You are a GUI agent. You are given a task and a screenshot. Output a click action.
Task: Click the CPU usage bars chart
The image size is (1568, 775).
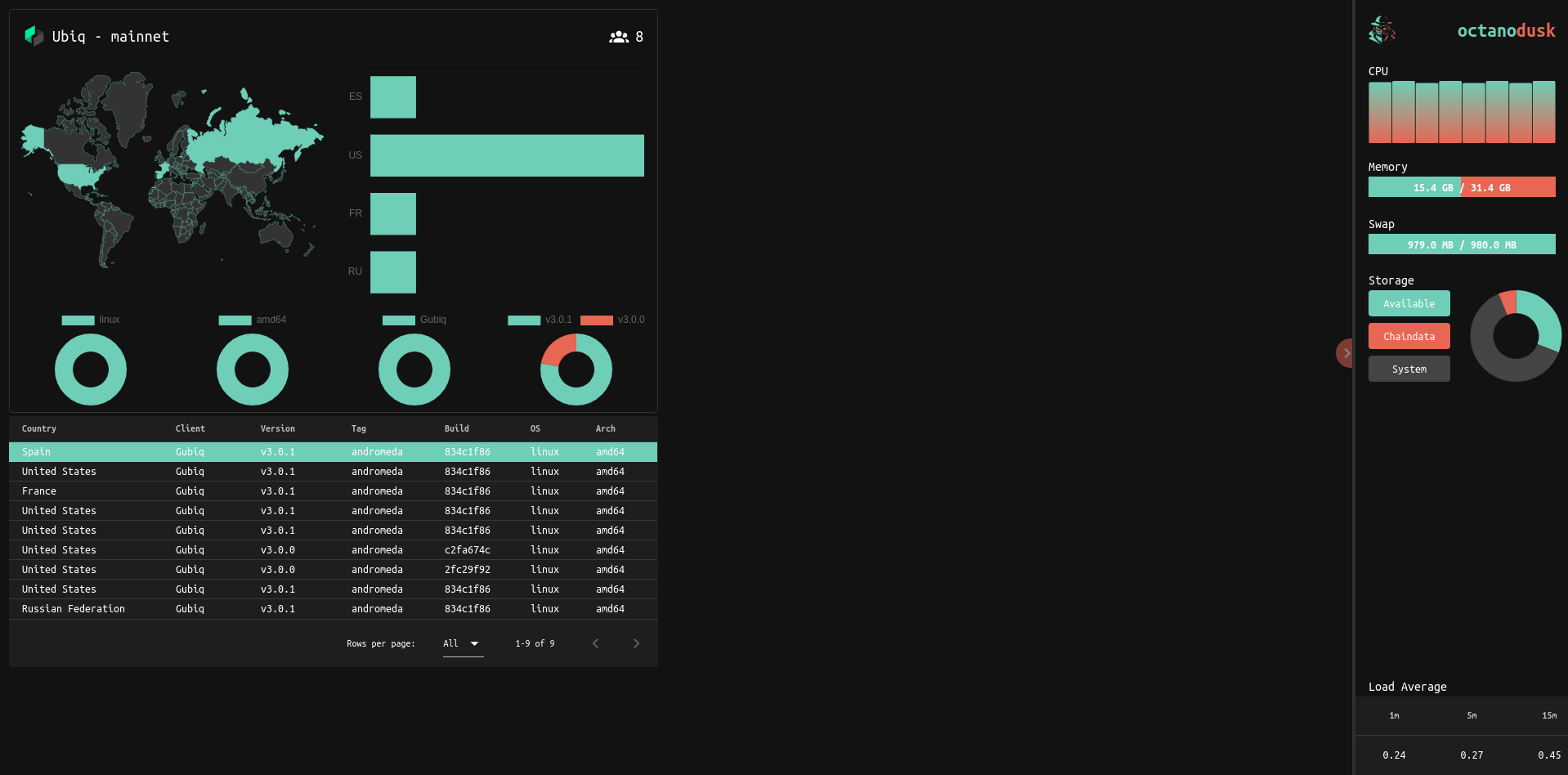[x=1462, y=112]
